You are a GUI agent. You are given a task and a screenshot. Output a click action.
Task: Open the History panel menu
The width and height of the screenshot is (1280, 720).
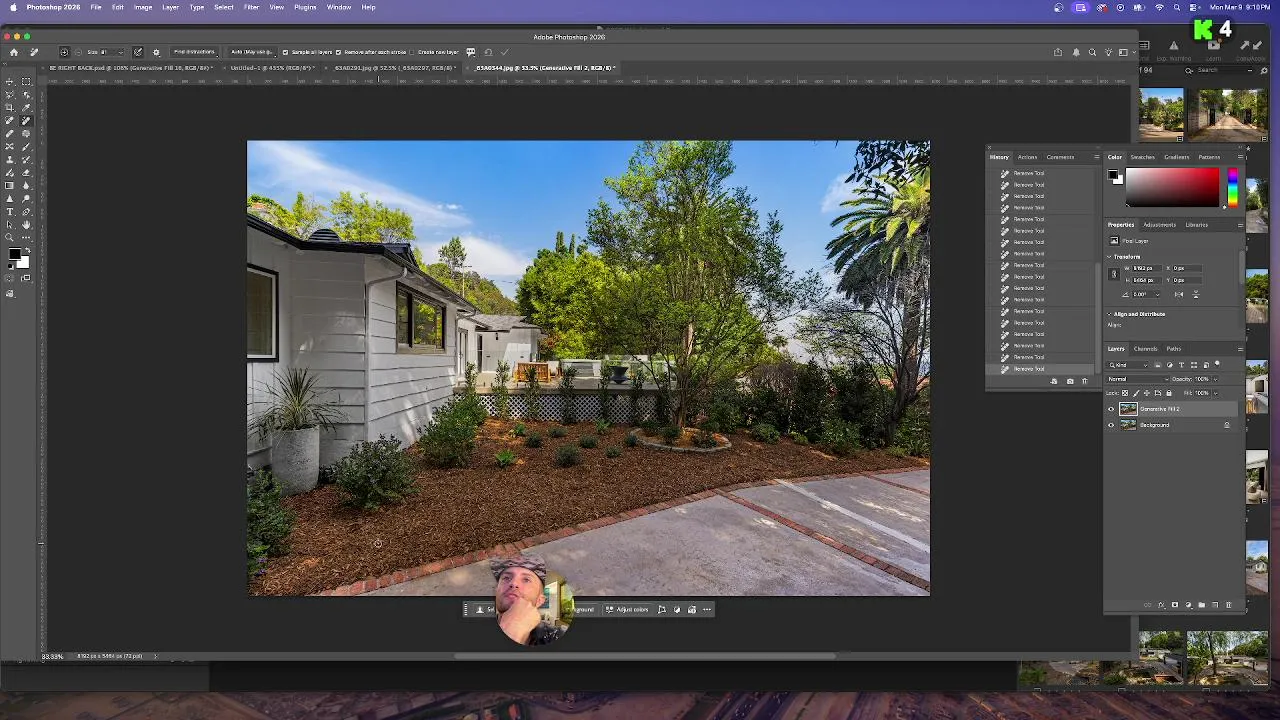click(1096, 157)
